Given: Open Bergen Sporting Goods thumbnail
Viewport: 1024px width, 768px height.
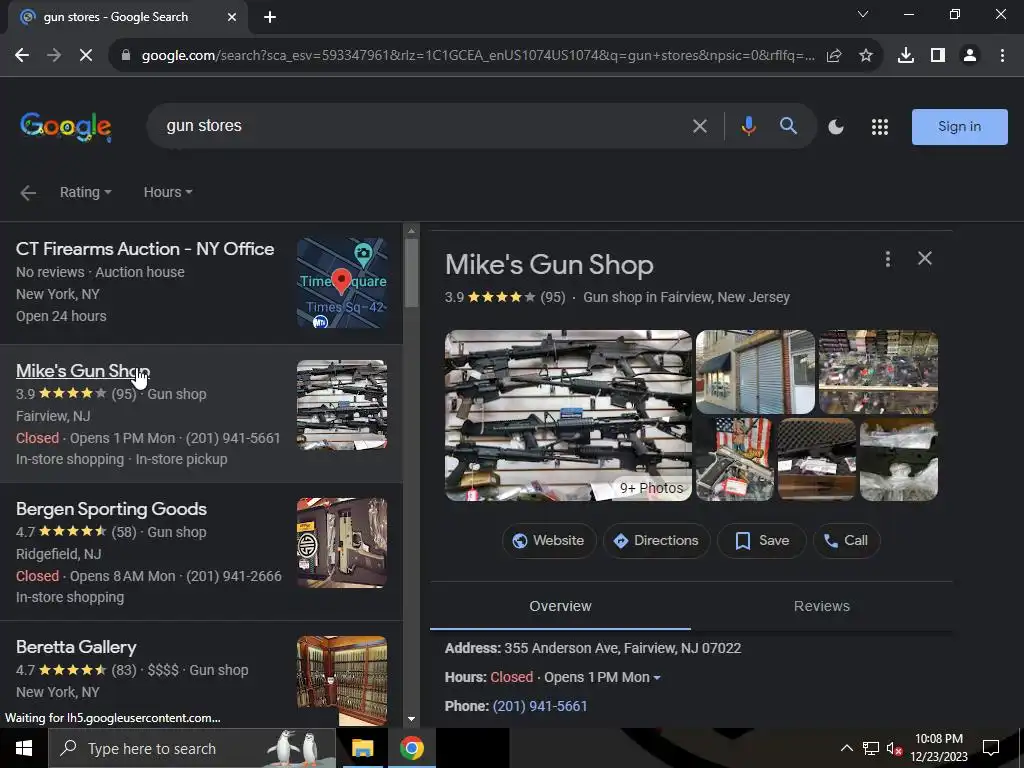Looking at the screenshot, I should (x=342, y=543).
